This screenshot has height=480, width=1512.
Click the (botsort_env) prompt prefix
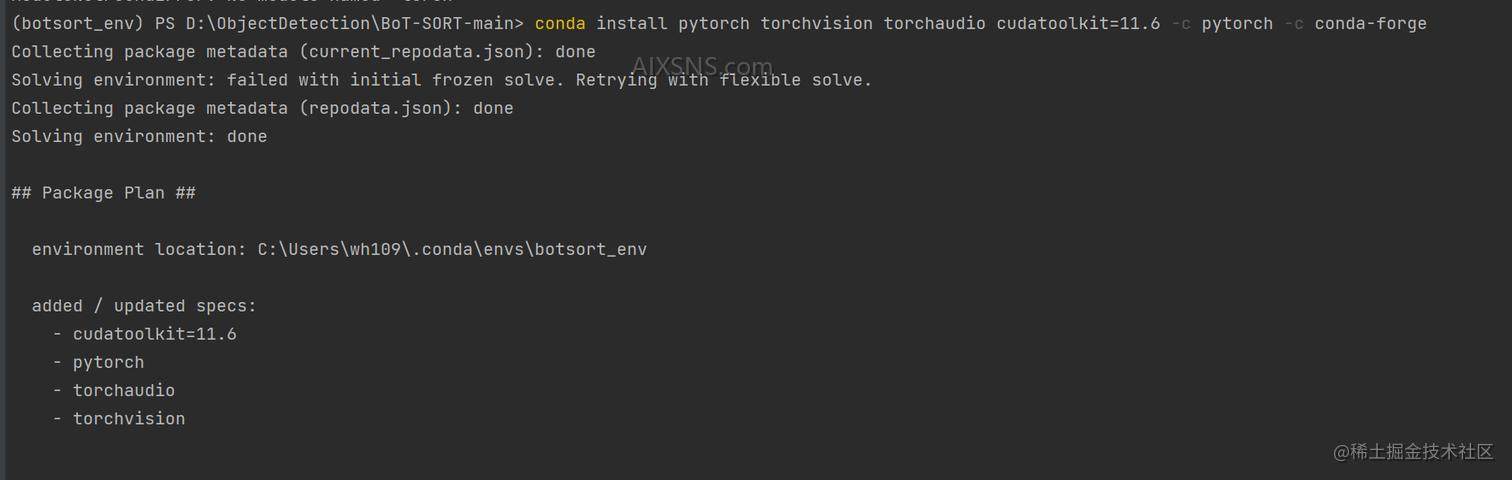(x=77, y=23)
